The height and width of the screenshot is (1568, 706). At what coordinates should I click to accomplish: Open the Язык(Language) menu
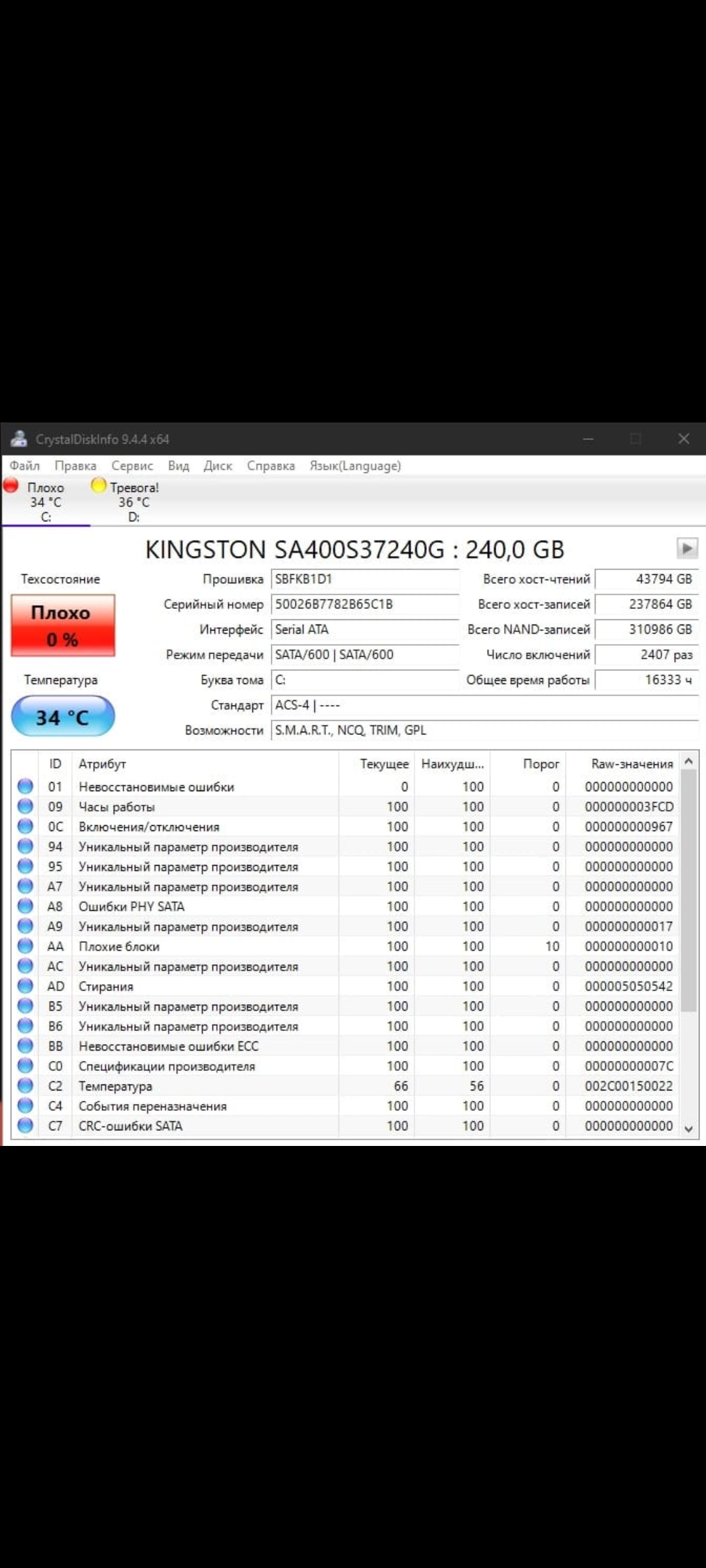355,466
